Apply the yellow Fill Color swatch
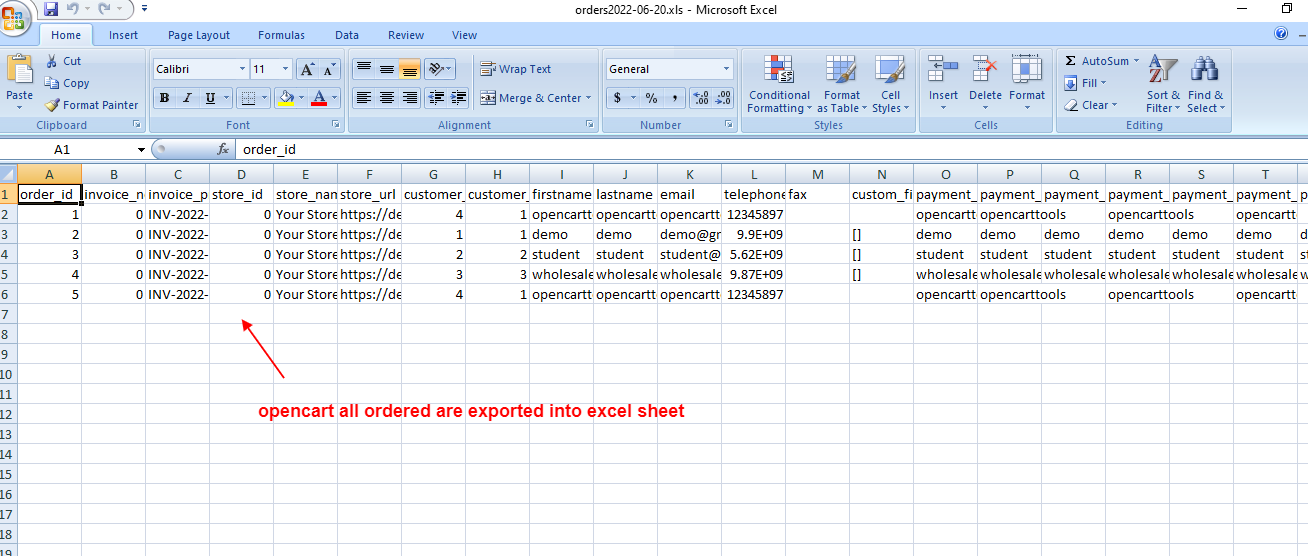1308x556 pixels. [286, 98]
